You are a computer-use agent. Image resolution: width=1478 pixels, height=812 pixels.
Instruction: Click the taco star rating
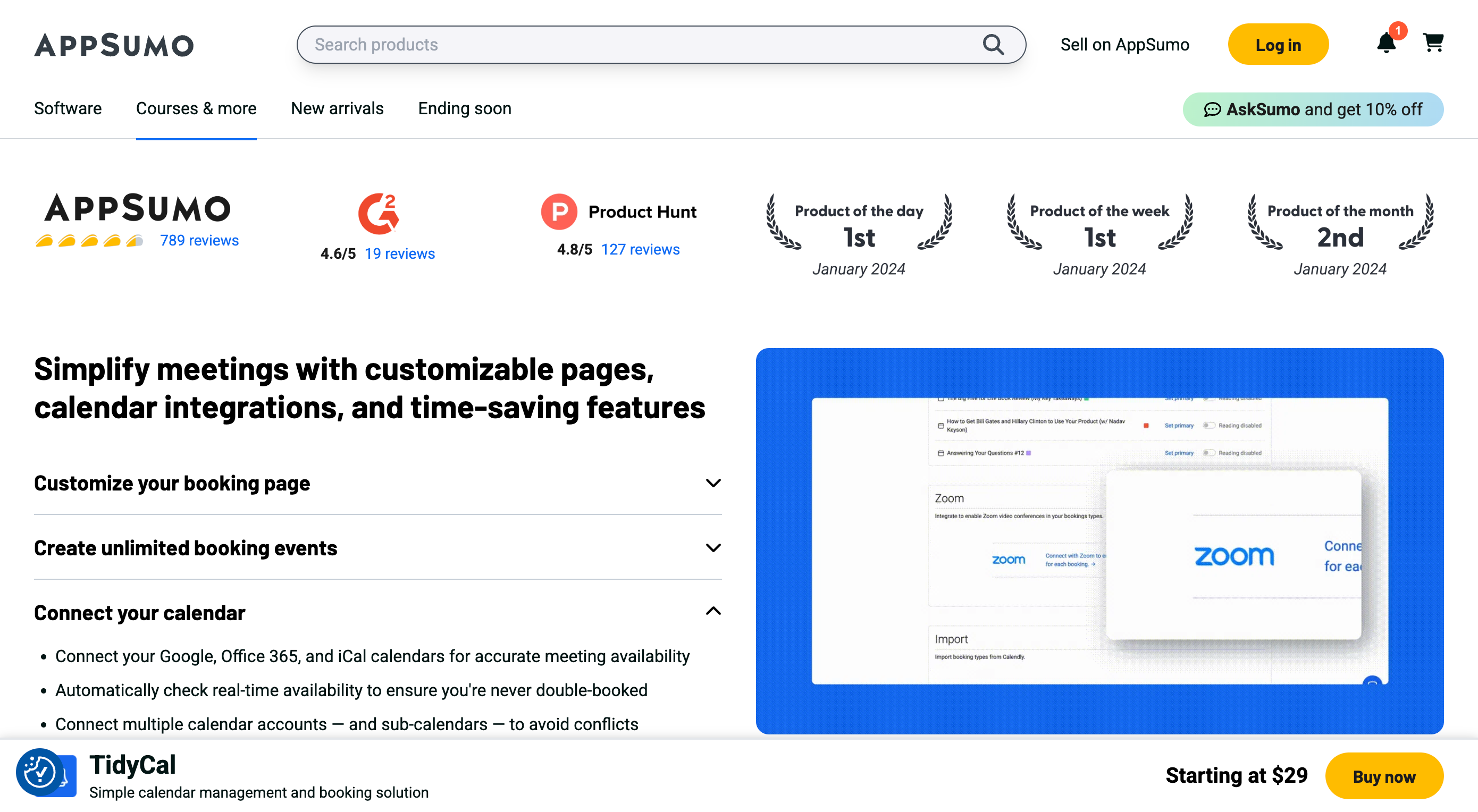(89, 241)
